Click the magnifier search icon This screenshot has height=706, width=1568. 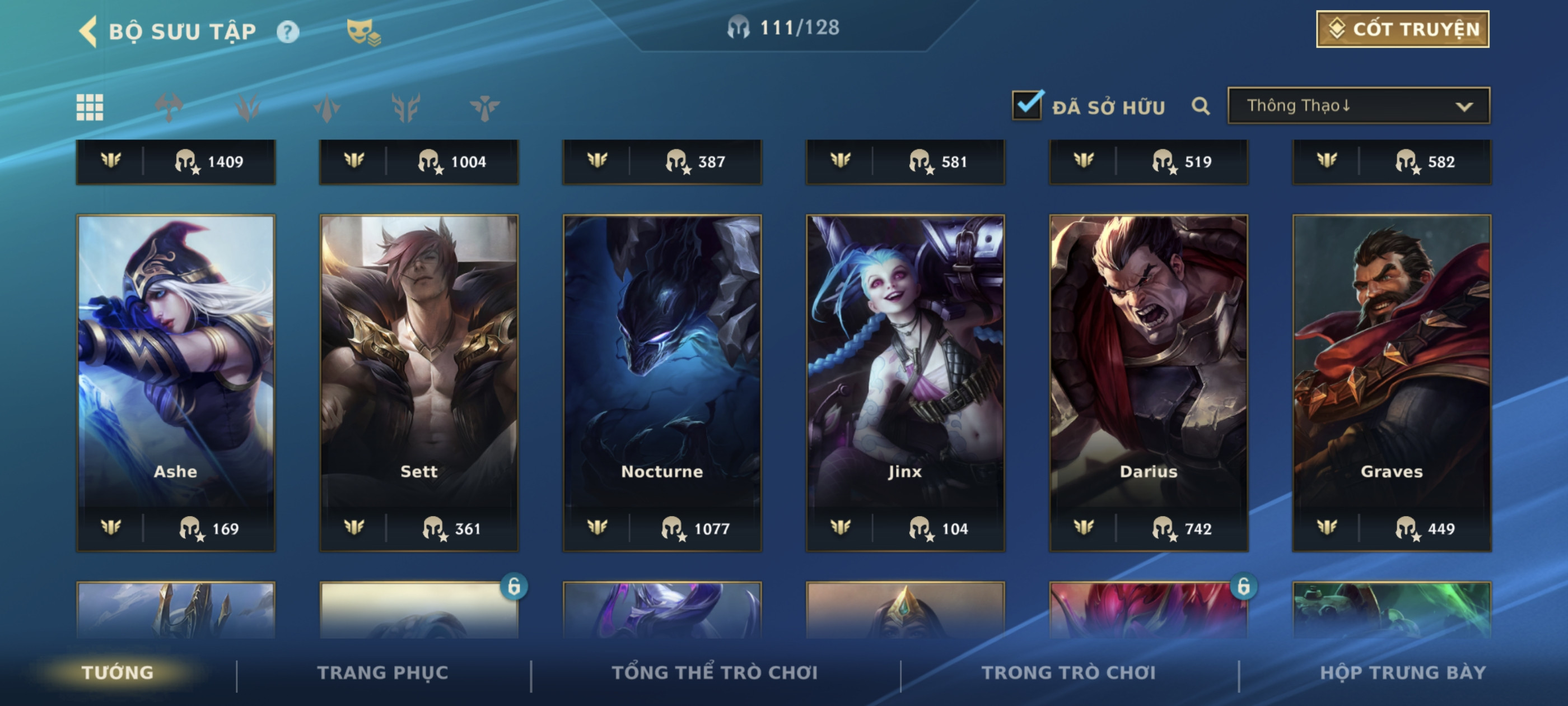tap(1200, 106)
